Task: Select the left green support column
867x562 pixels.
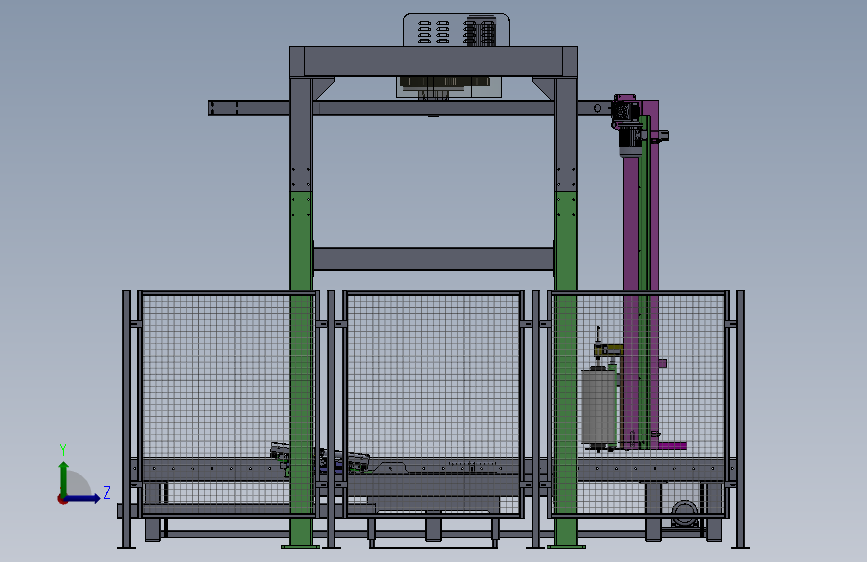Action: pyautogui.click(x=301, y=369)
